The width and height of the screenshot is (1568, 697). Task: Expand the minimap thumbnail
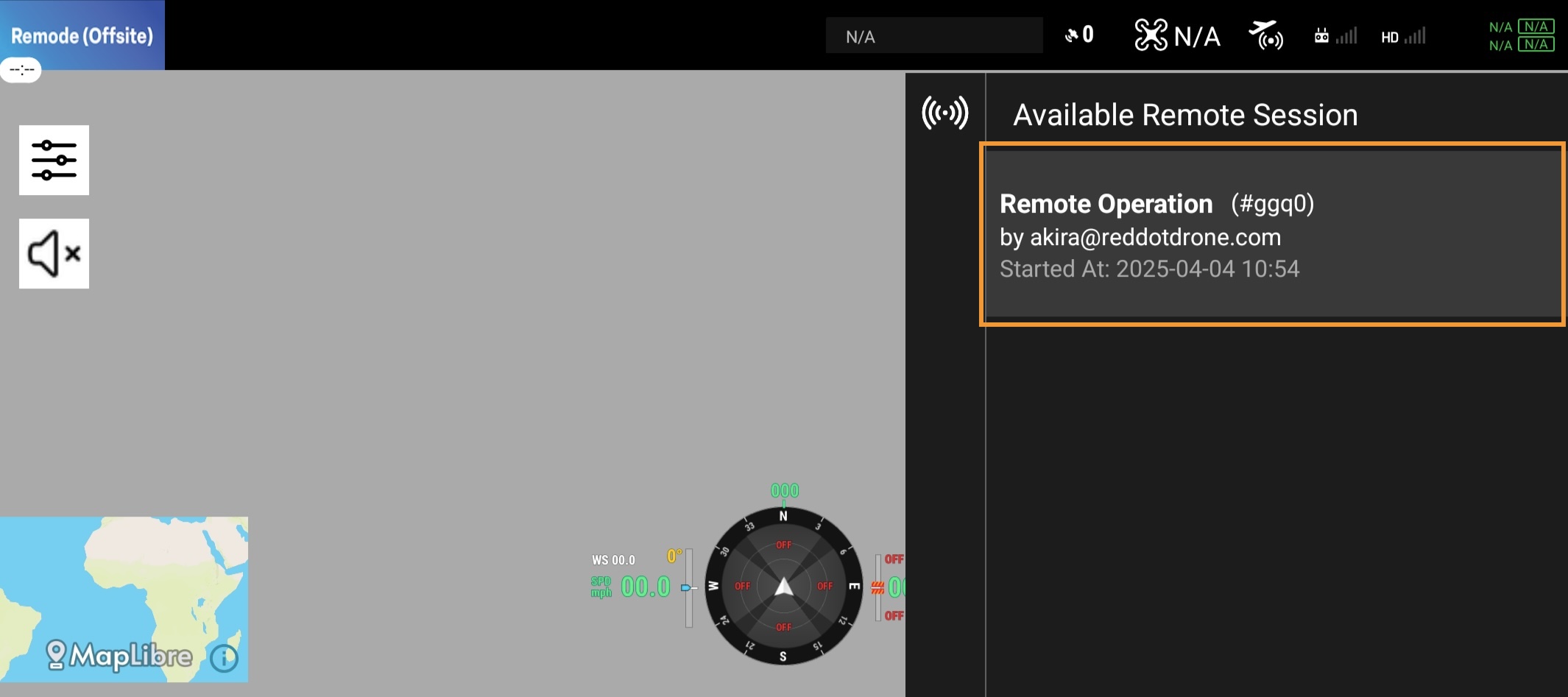click(x=124, y=581)
